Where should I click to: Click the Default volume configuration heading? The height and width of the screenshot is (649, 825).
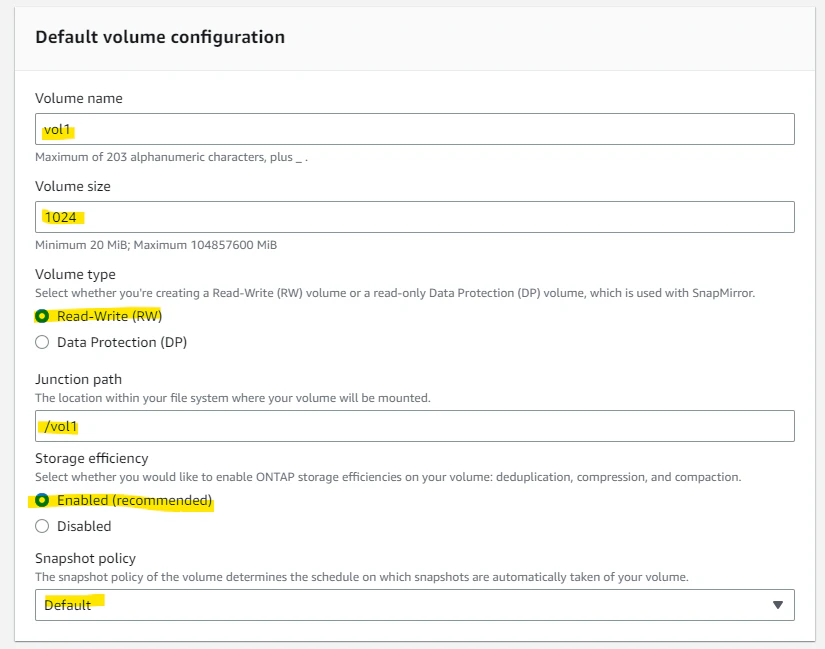click(x=160, y=37)
